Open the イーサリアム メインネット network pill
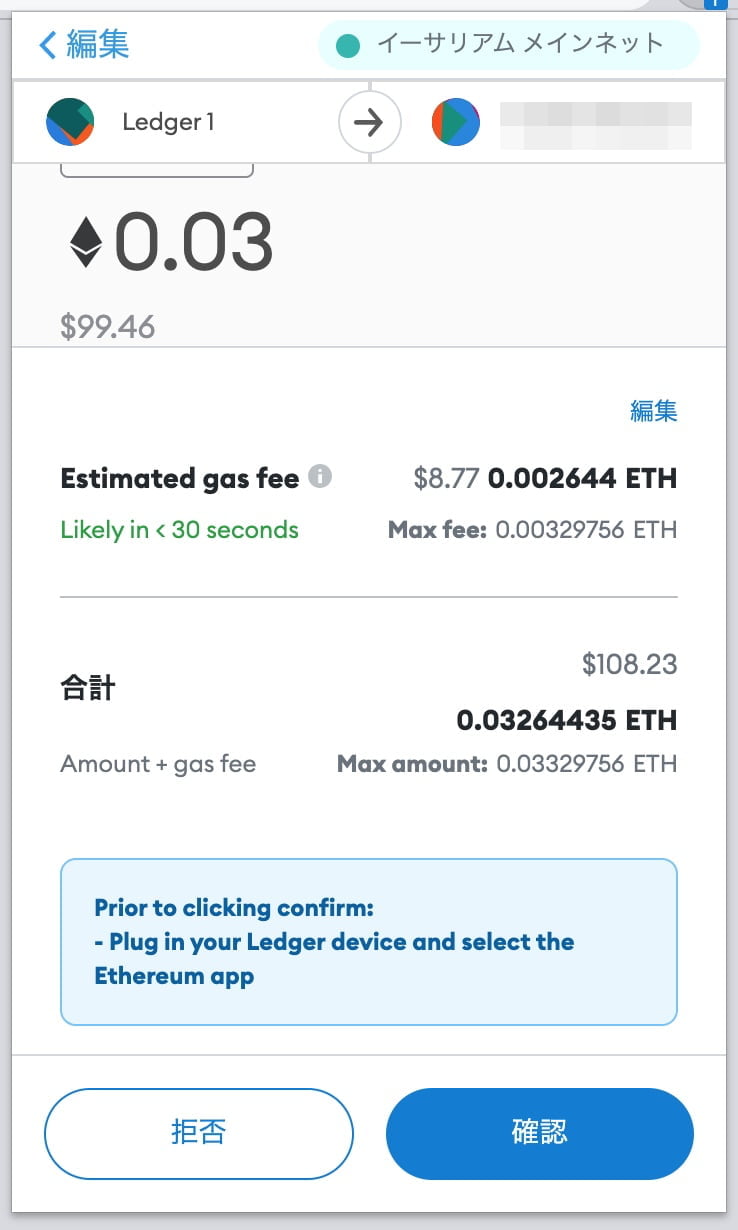The width and height of the screenshot is (738, 1230). (508, 45)
